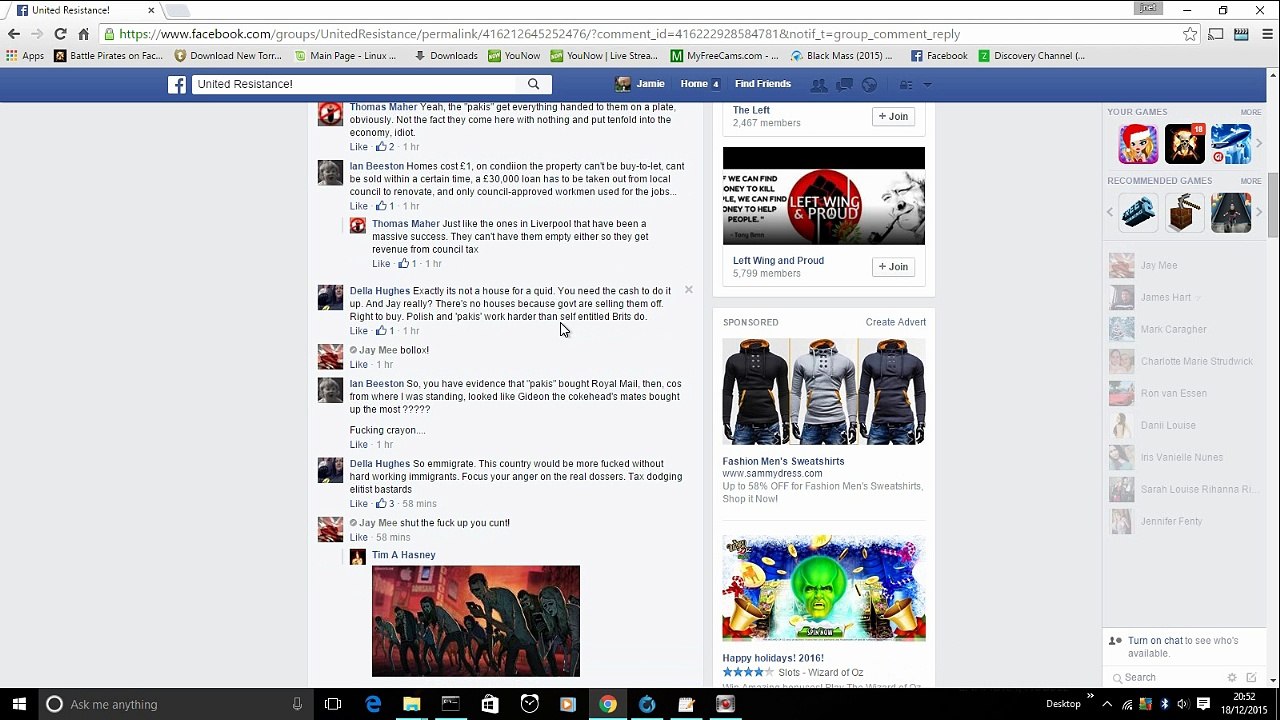Open the Downloads bookmark
This screenshot has width=1280, height=720.
click(446, 56)
